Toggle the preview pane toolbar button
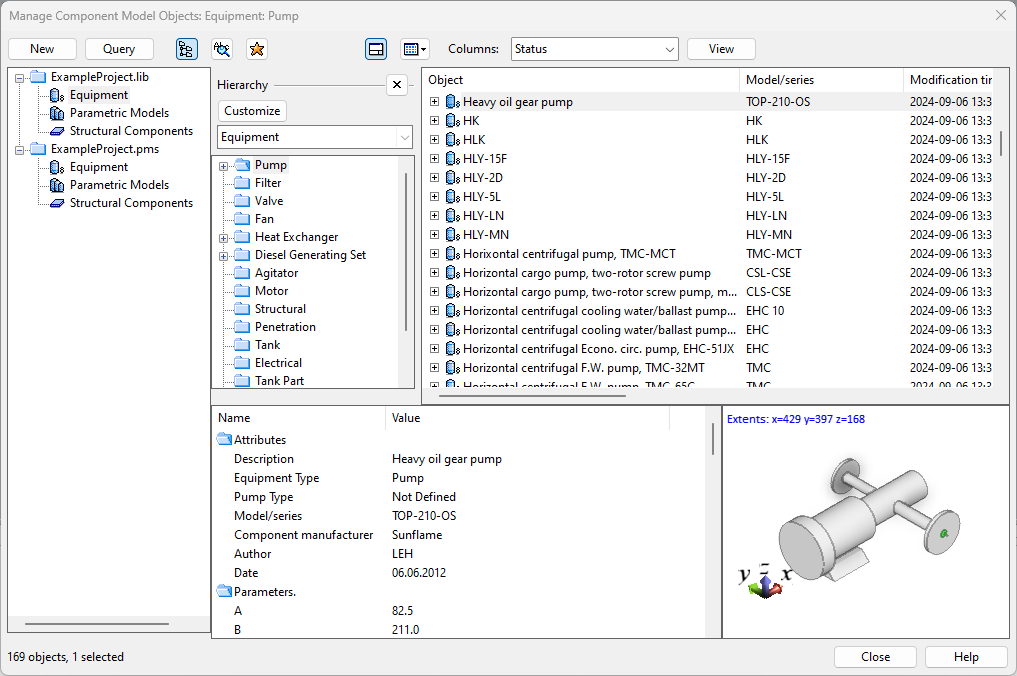Screen dimensions: 1017x676 [376, 48]
